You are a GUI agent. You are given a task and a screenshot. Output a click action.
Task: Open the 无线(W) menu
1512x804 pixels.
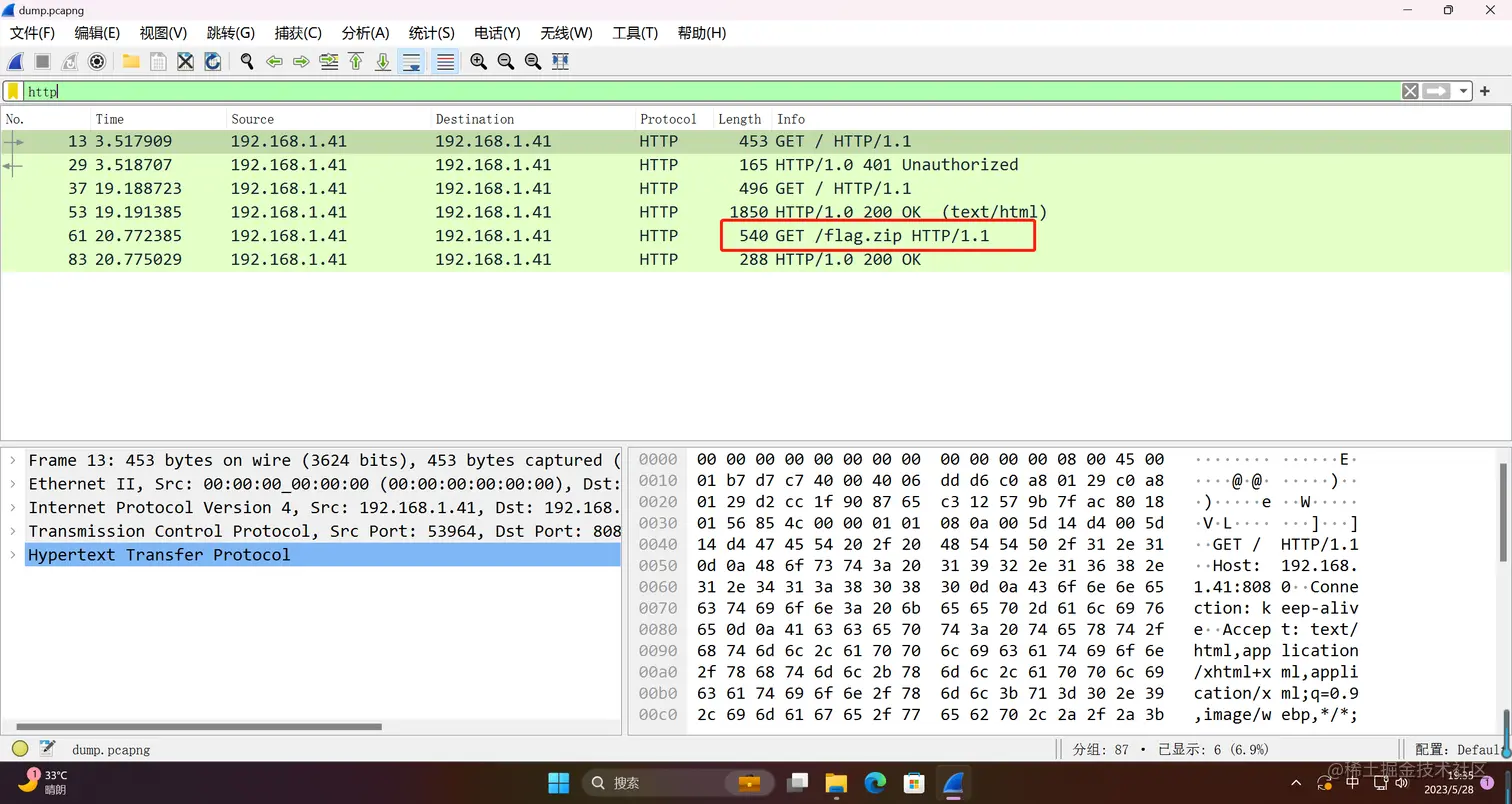click(x=566, y=33)
